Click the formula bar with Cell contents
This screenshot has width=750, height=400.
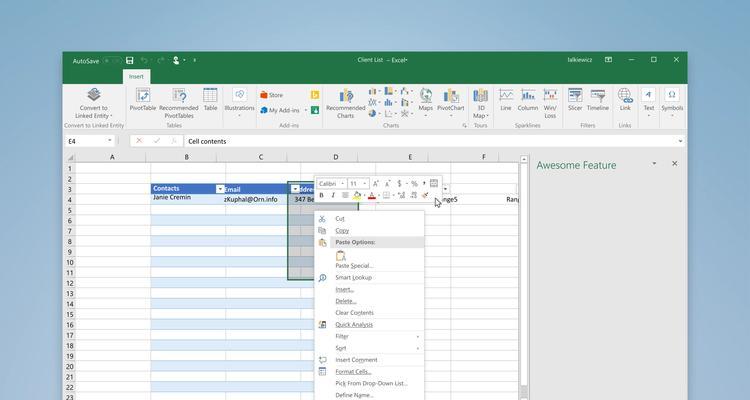[430, 141]
